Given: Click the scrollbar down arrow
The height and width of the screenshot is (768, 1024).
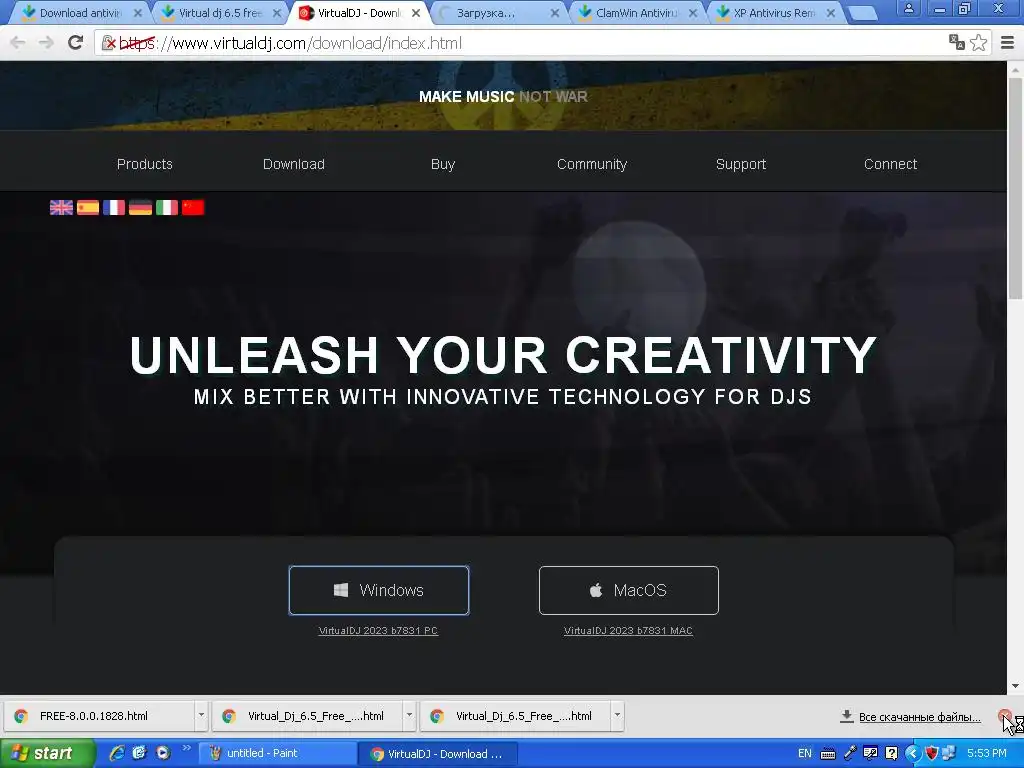Looking at the screenshot, I should pos(1015,686).
